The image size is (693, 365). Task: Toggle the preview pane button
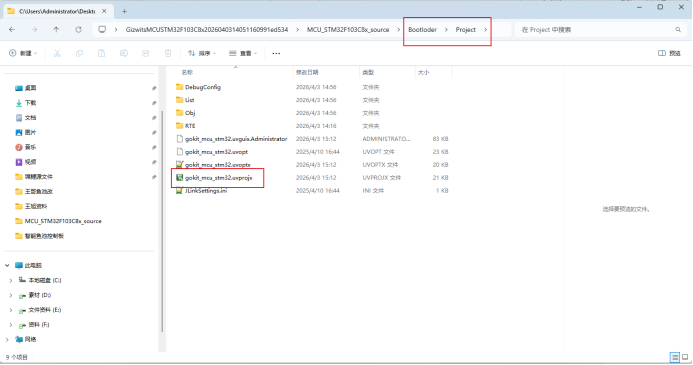click(x=669, y=53)
